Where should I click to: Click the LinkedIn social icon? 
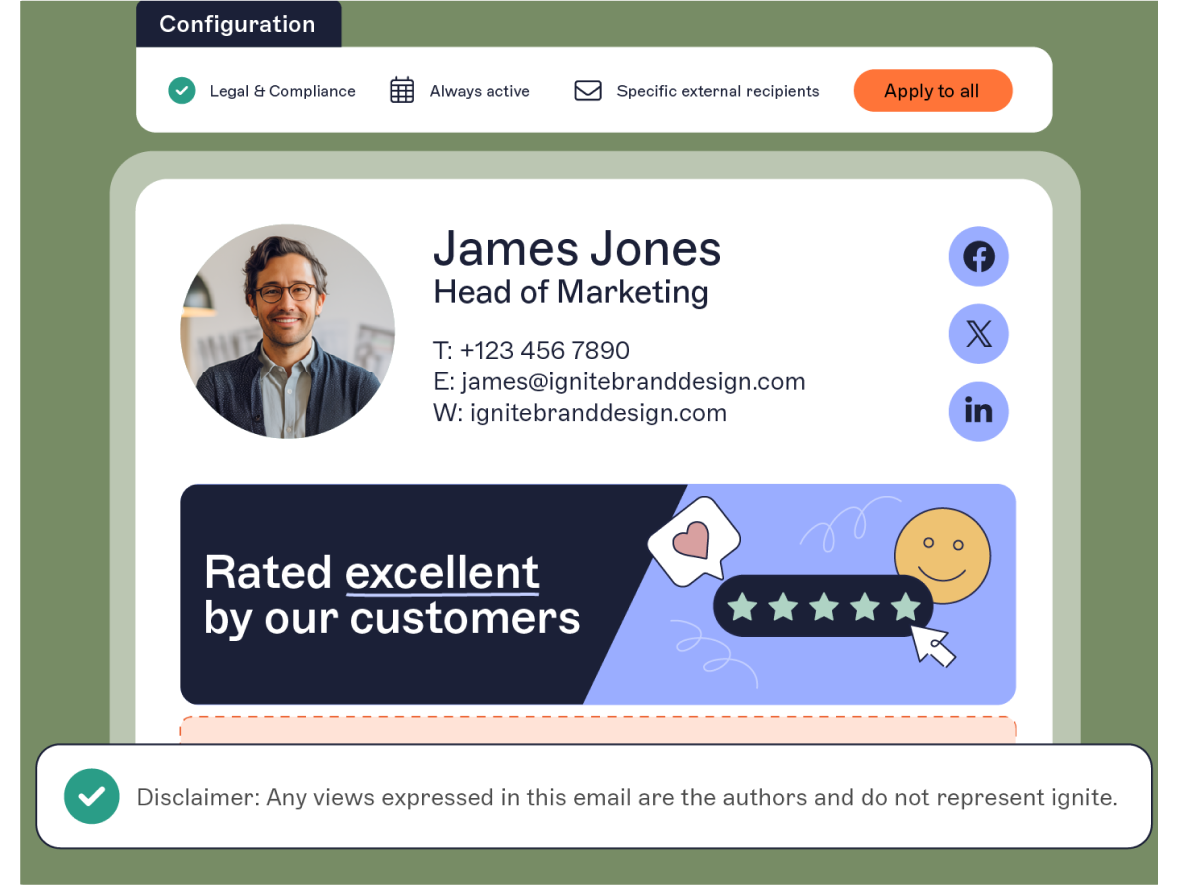coord(978,412)
